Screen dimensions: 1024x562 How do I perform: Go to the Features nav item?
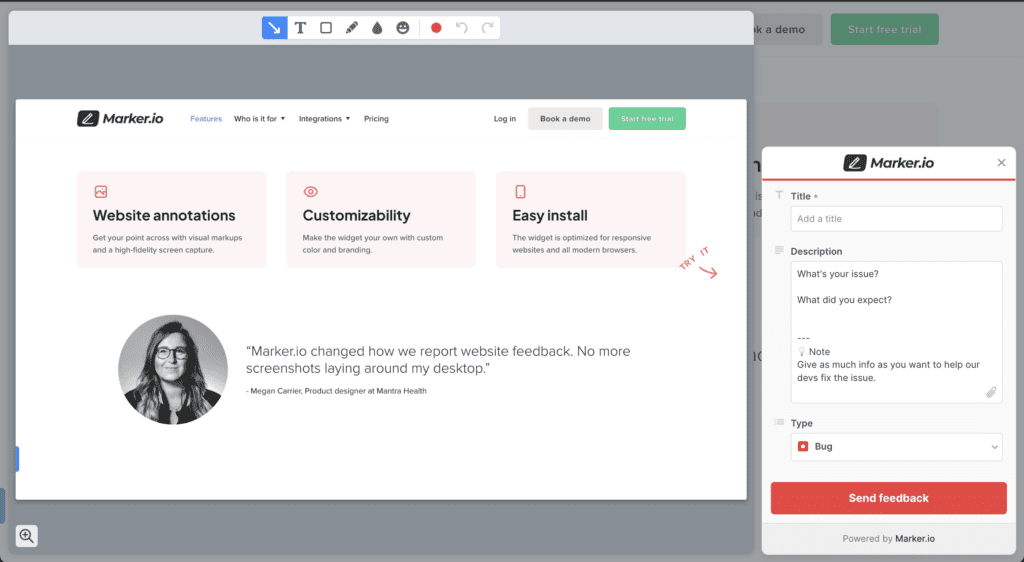[x=206, y=119]
